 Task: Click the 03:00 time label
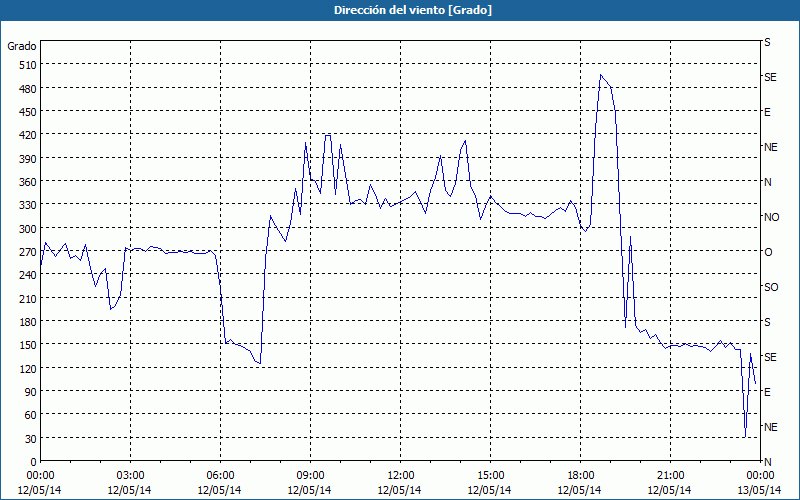click(x=130, y=476)
